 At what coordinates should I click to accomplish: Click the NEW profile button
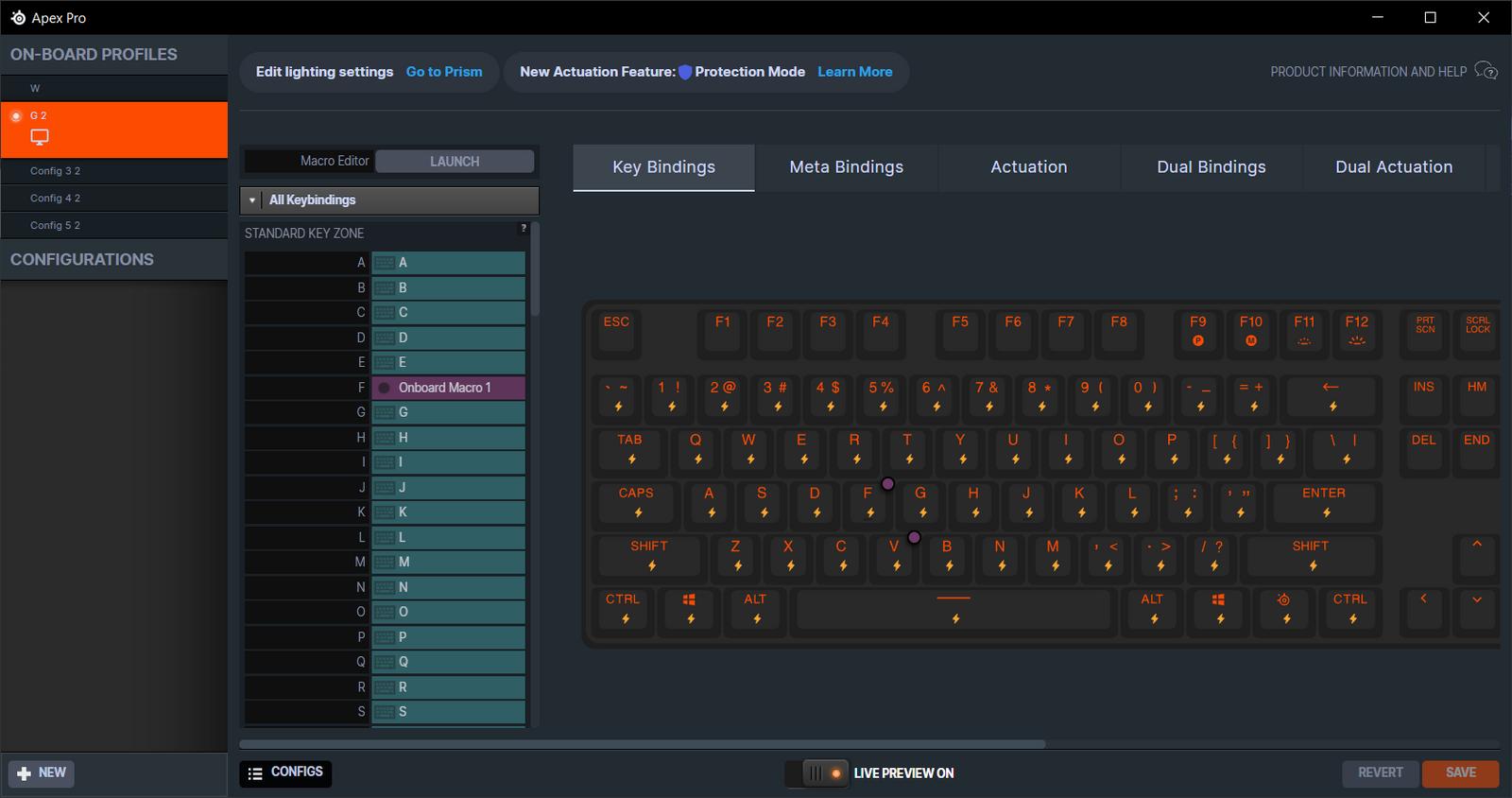pyautogui.click(x=42, y=773)
